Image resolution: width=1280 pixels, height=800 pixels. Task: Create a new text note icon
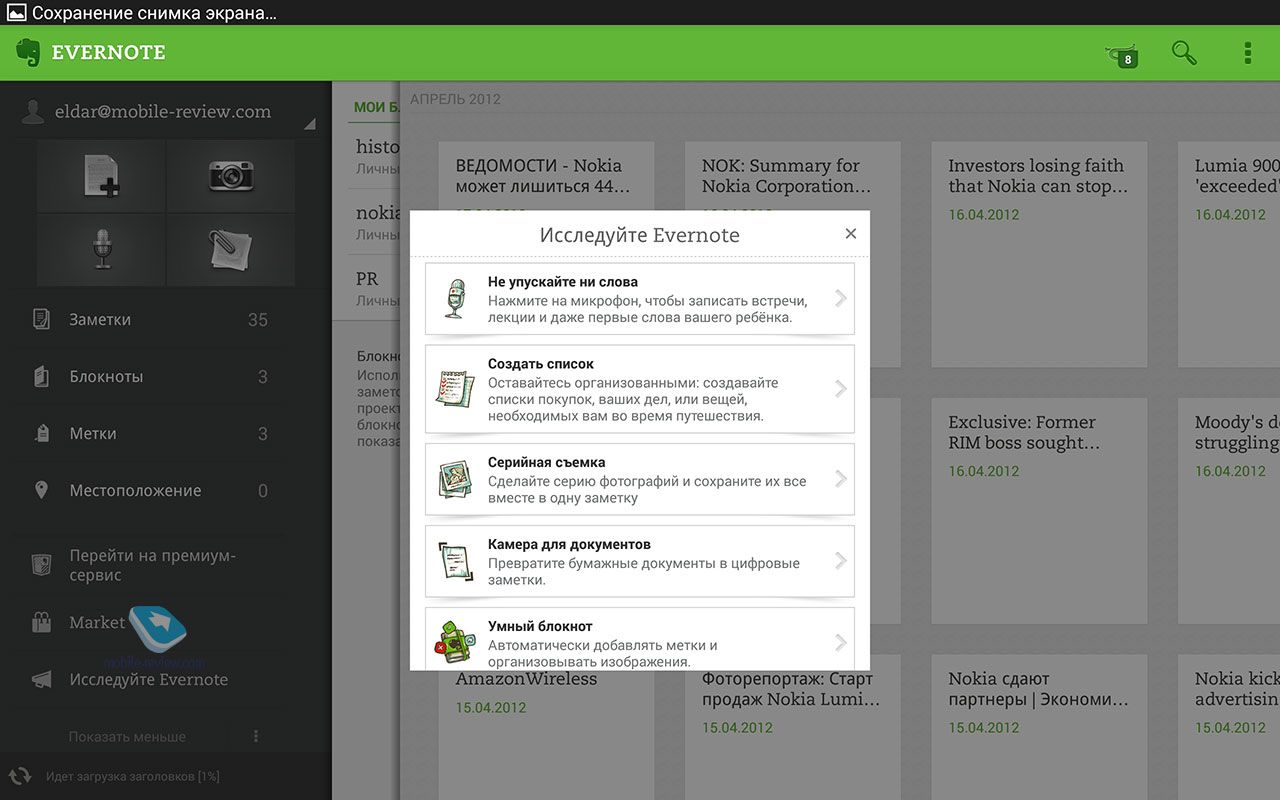[101, 176]
